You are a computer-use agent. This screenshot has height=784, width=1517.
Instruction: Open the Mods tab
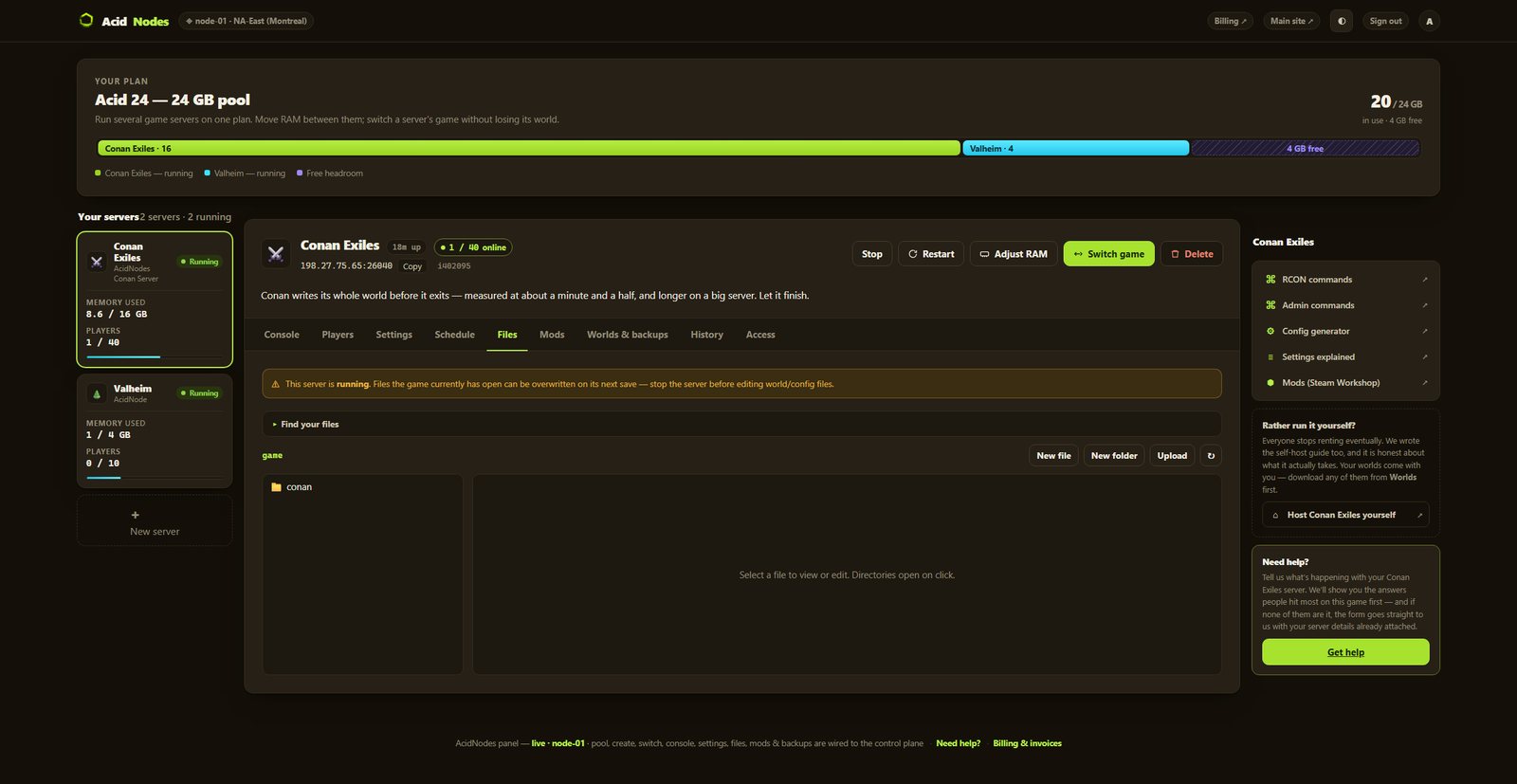pos(552,335)
